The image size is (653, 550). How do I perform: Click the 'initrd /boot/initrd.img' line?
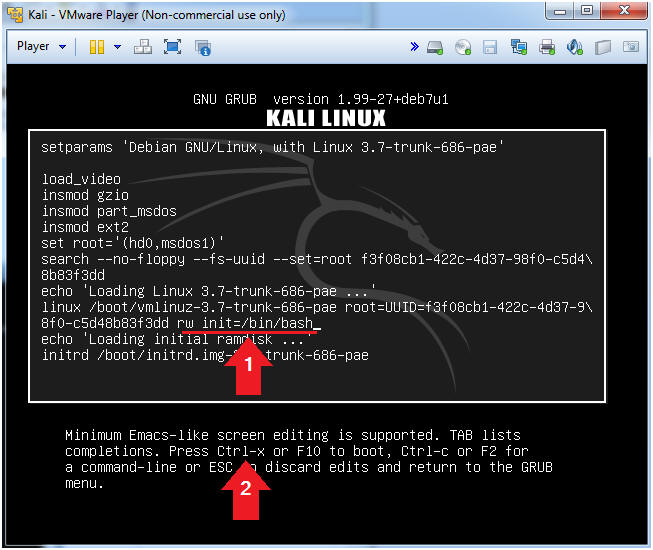[205, 355]
